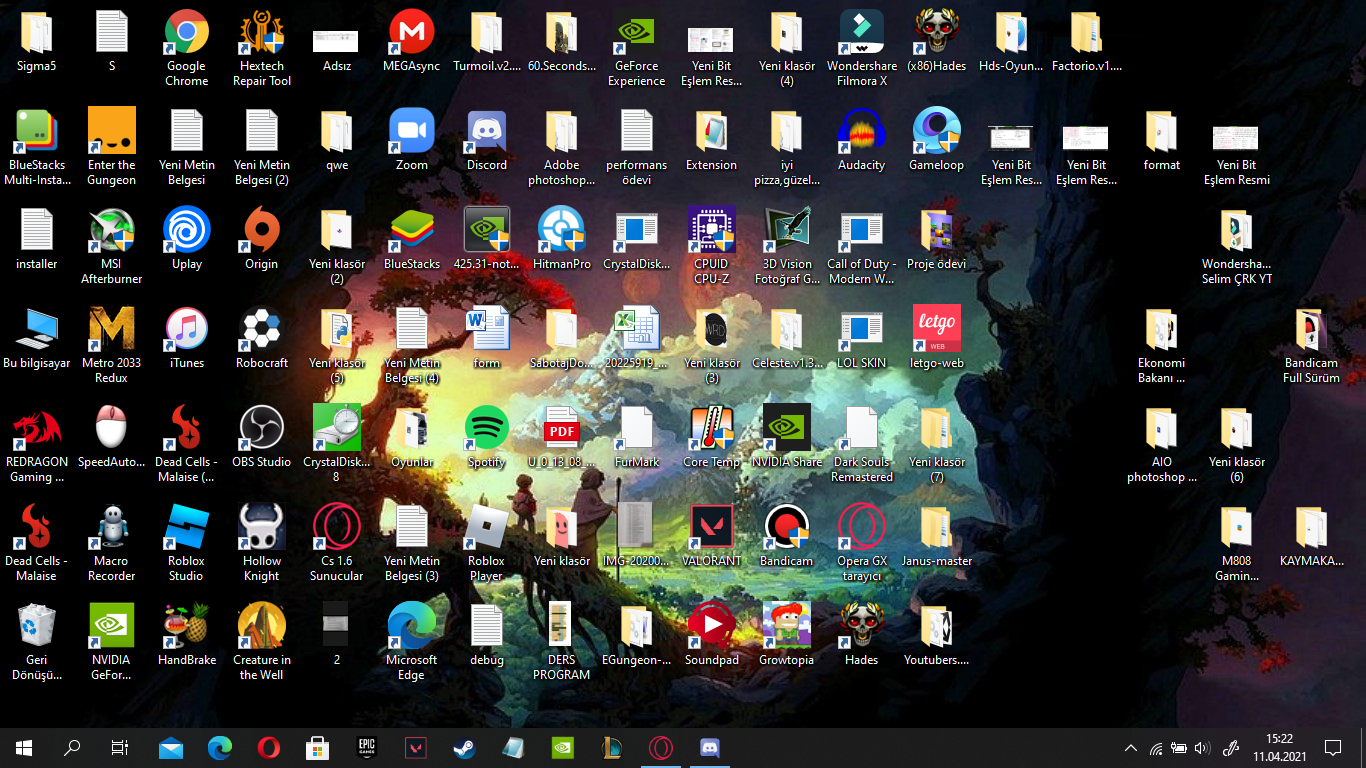Open the OBS Studio shortcut
This screenshot has height=768, width=1366.
[262, 437]
